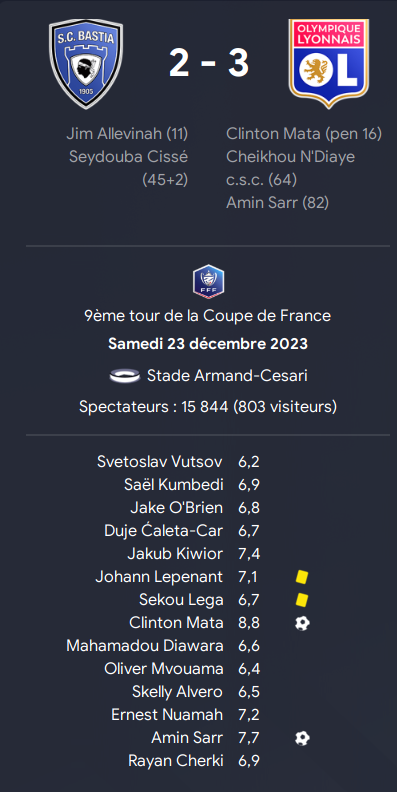Open 9ème tour de la Coupe de France

click(x=208, y=316)
